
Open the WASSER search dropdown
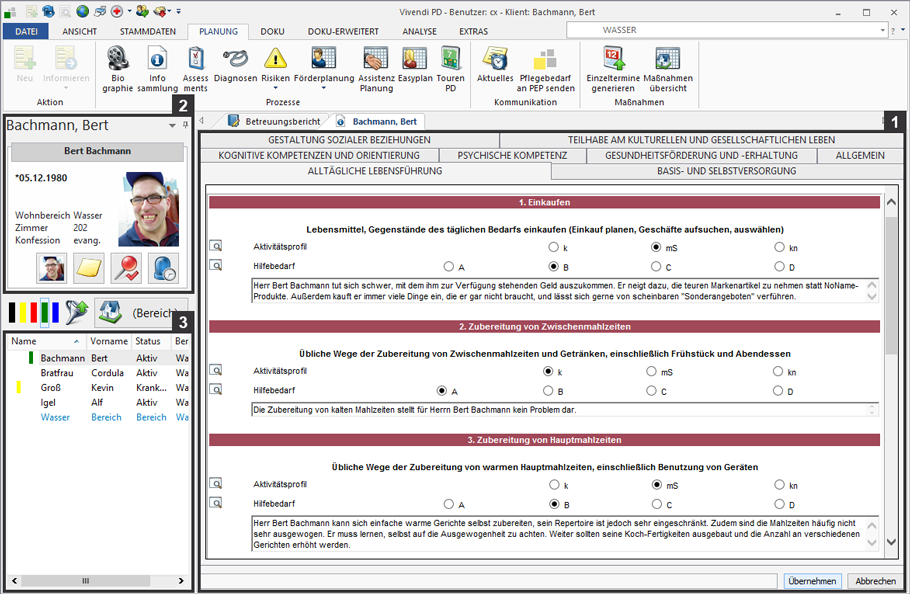[x=884, y=31]
